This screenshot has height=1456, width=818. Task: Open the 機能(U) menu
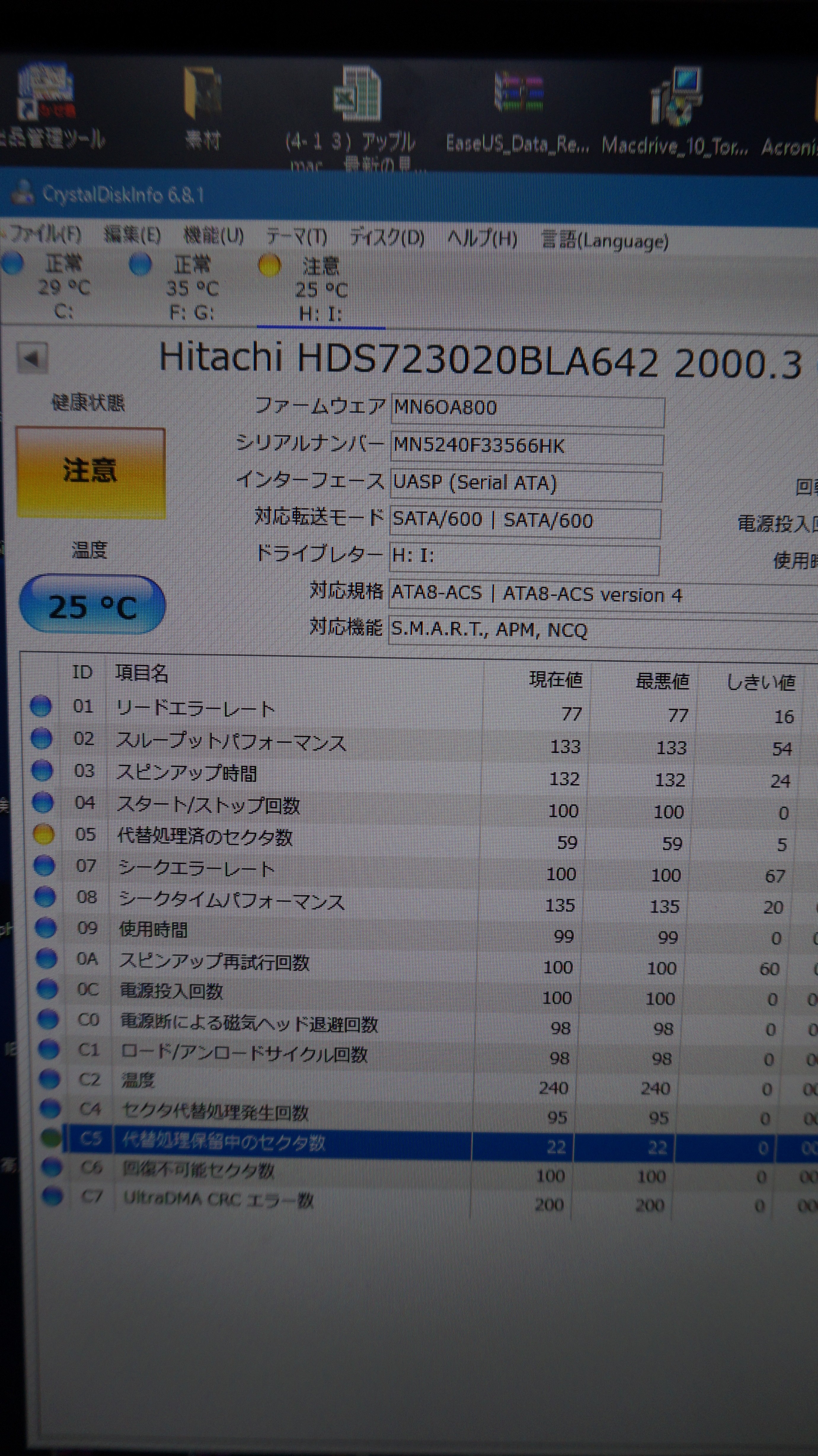point(214,236)
